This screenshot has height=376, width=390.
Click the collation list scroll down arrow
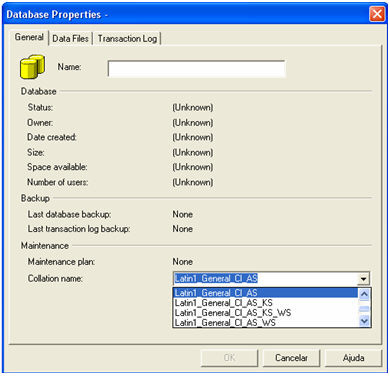click(x=364, y=321)
